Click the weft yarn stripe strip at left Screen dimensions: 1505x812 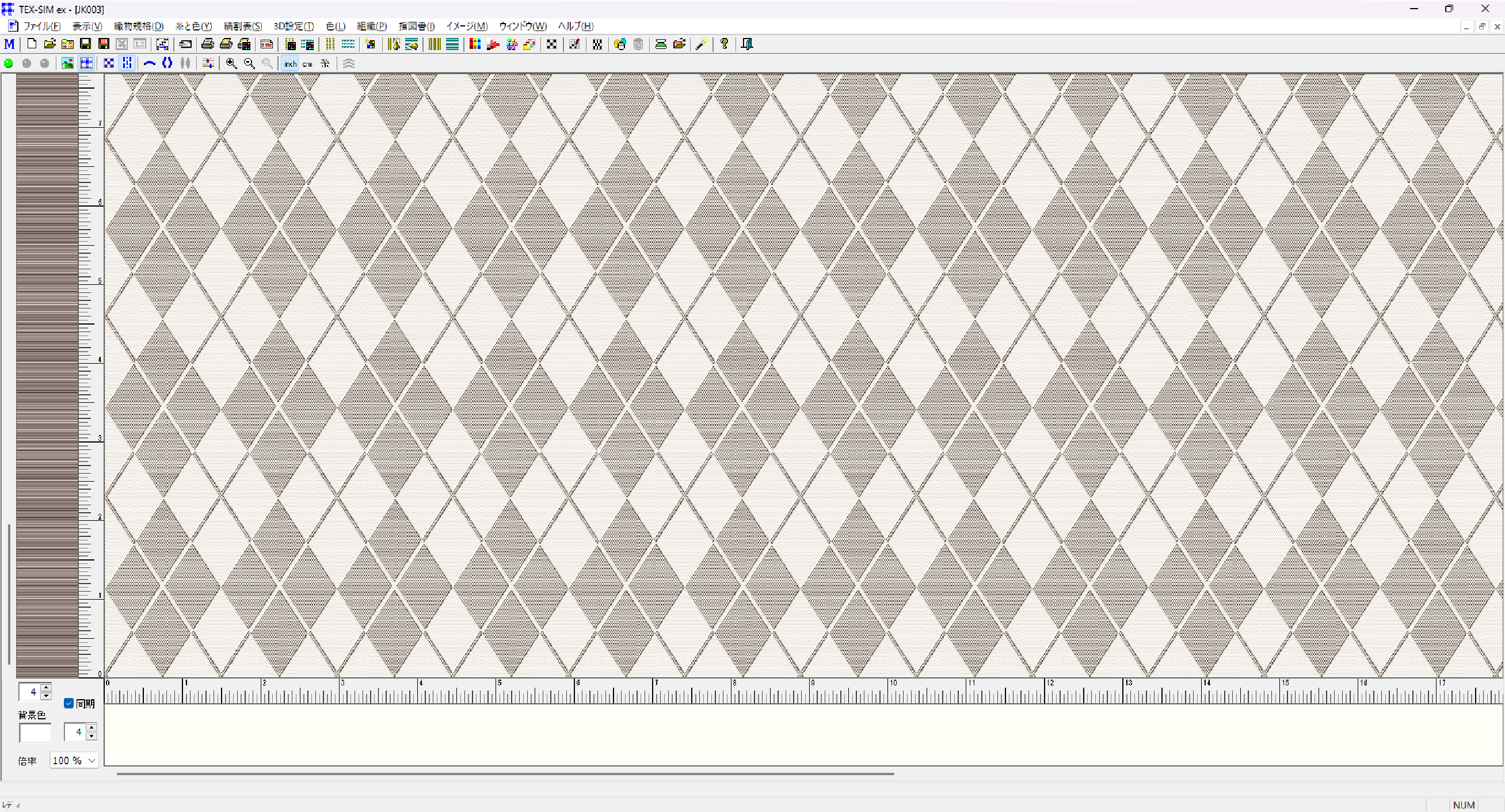click(x=47, y=375)
